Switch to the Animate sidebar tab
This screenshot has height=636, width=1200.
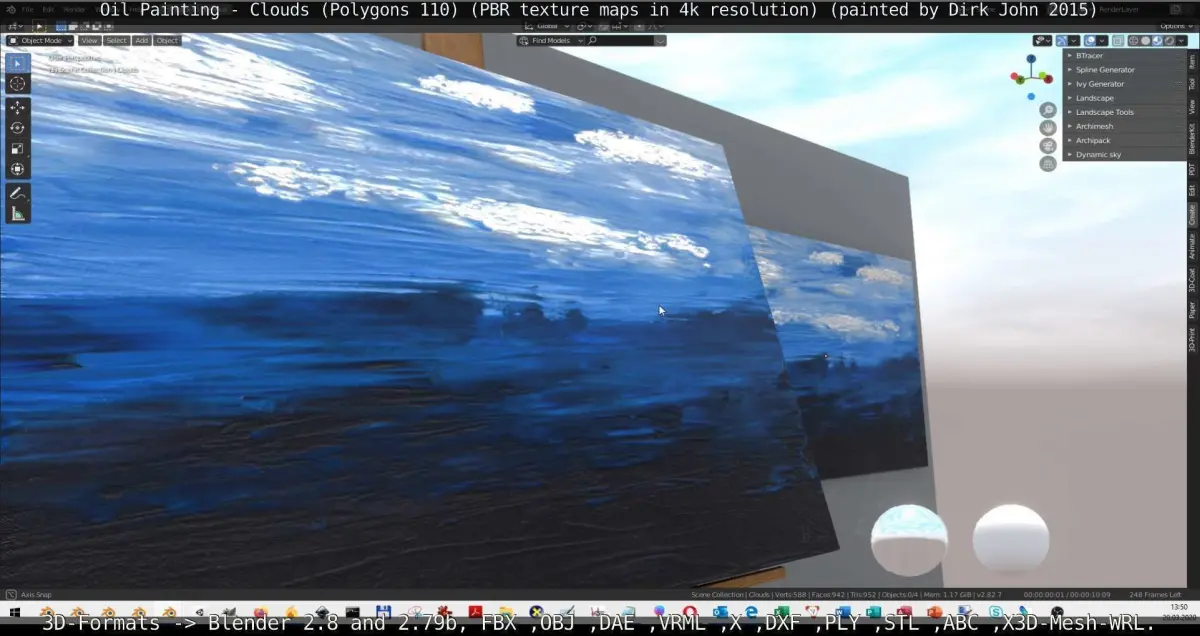[1192, 246]
